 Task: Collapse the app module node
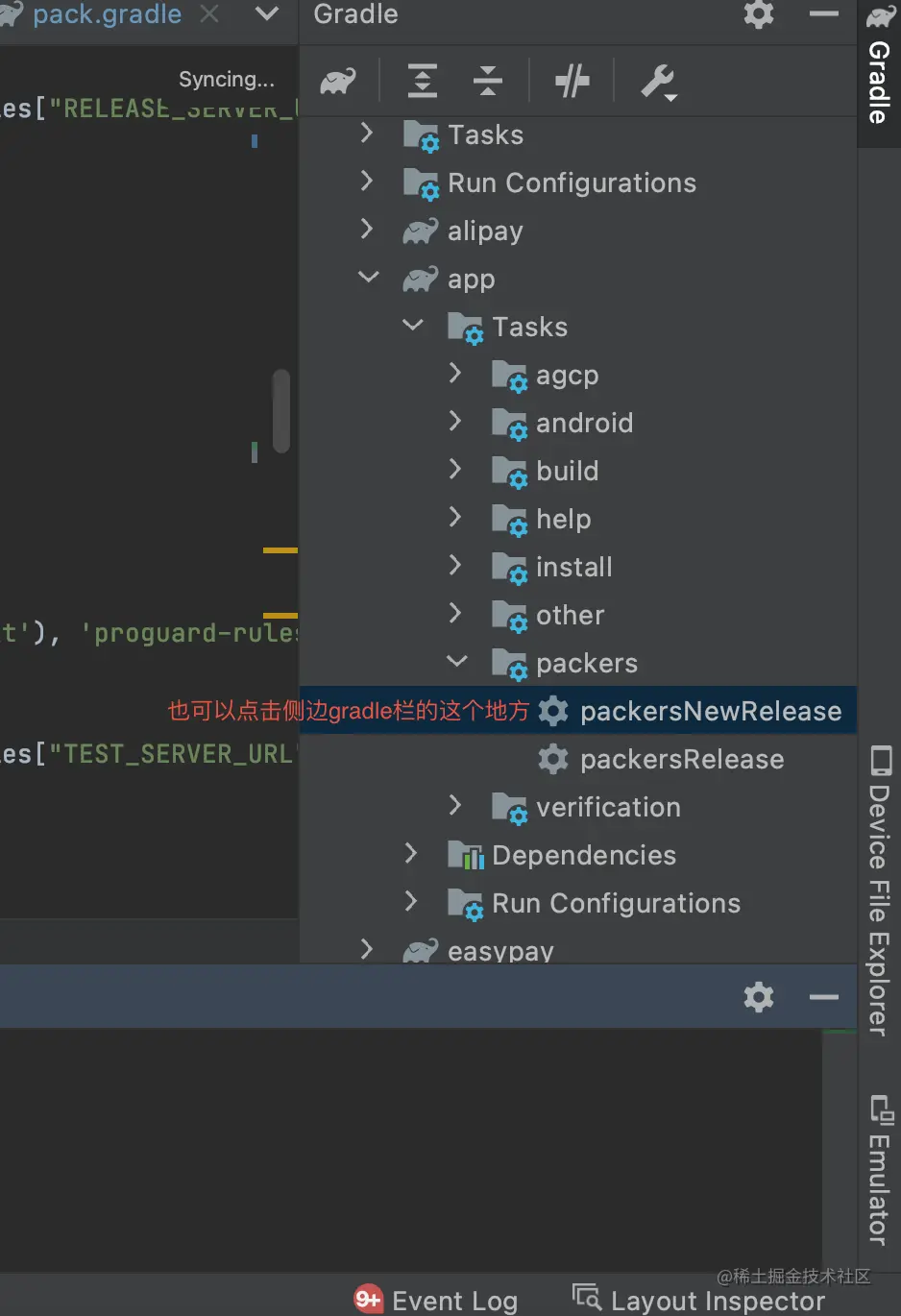point(368,278)
